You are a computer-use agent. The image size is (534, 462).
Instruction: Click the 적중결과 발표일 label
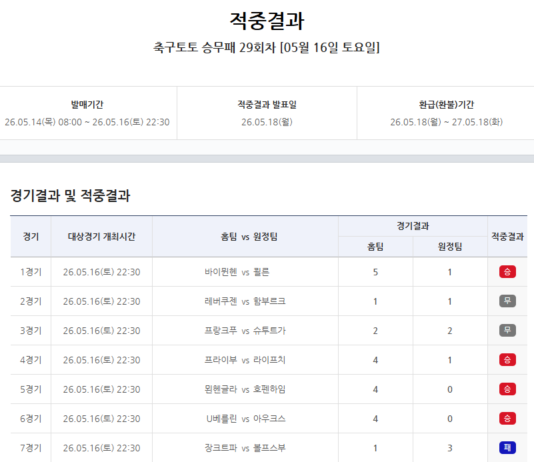[267, 105]
